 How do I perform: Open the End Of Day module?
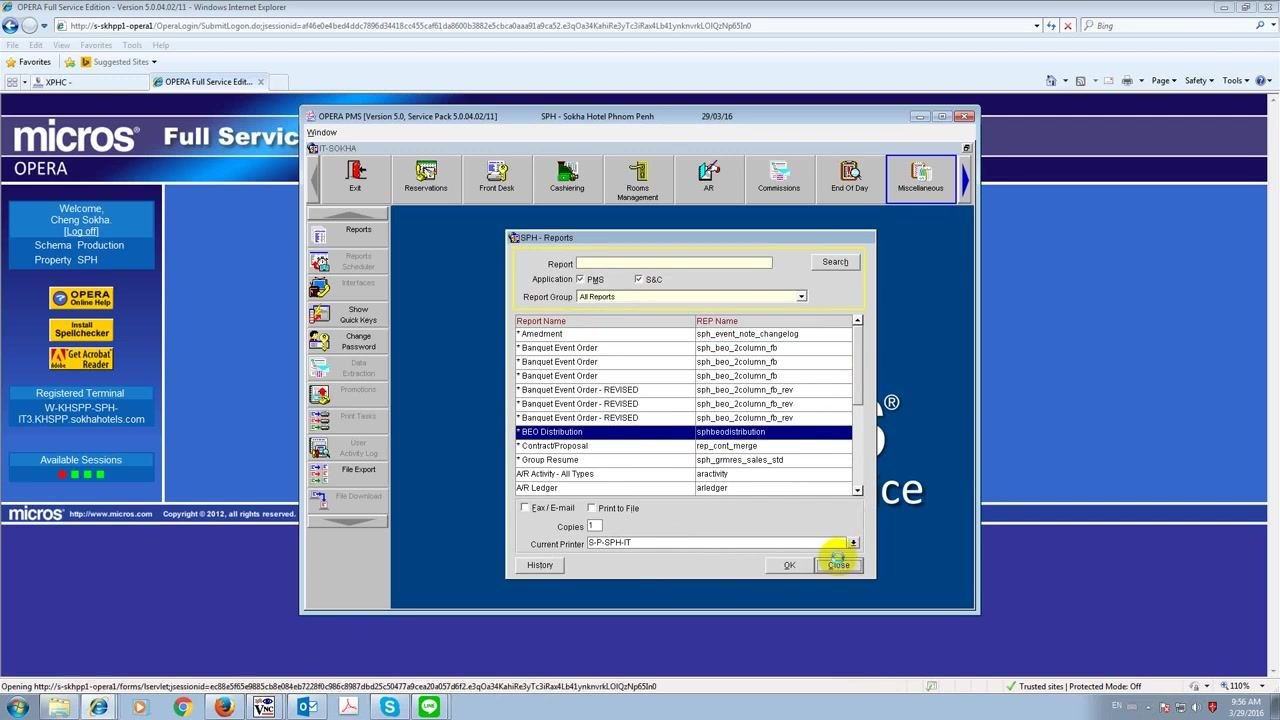click(x=850, y=178)
